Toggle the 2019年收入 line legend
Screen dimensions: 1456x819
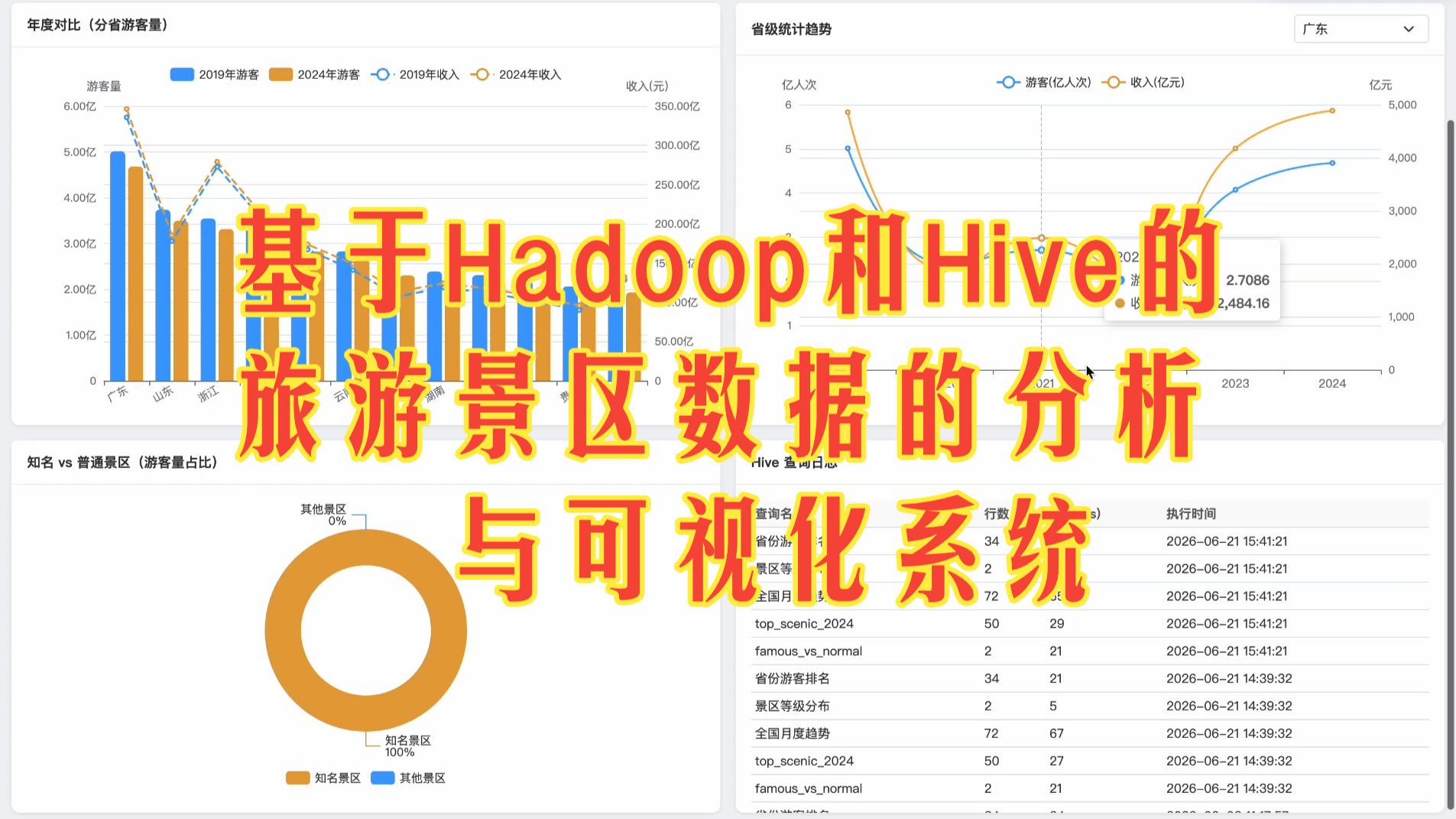(415, 74)
